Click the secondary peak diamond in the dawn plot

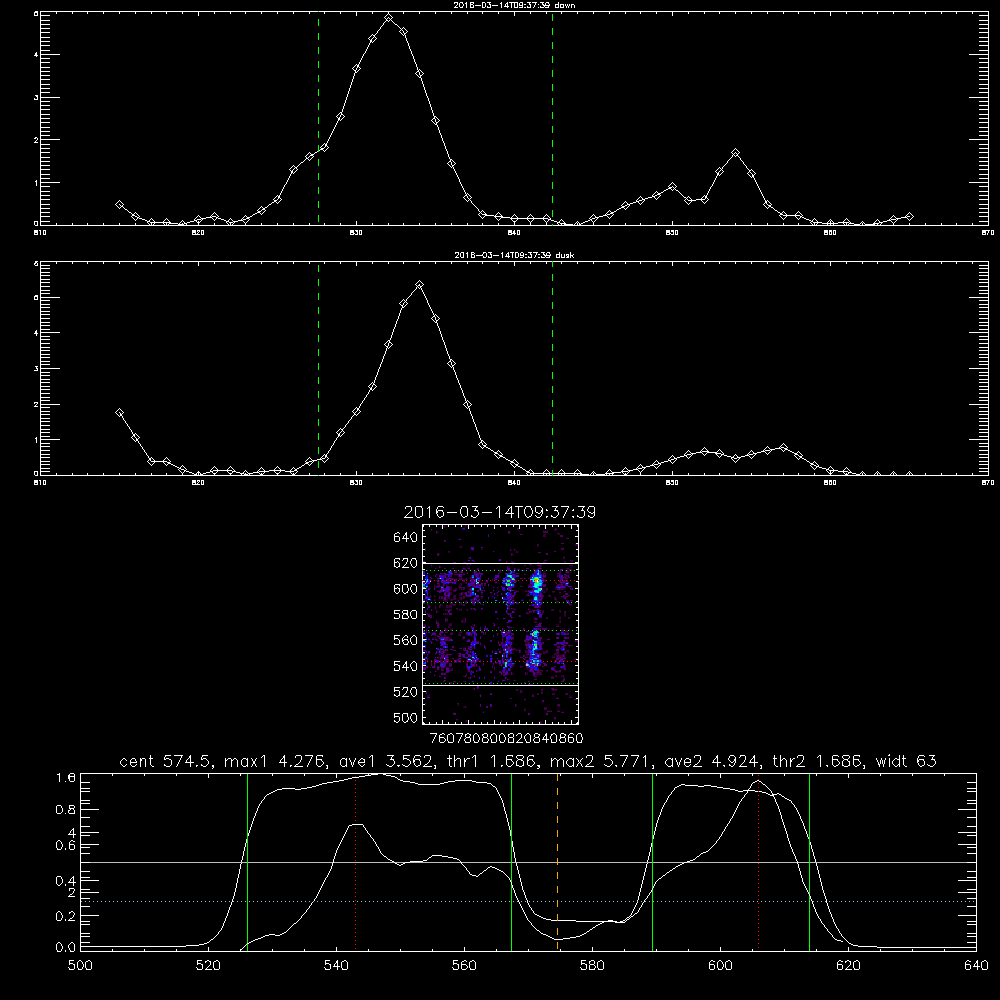(x=735, y=153)
